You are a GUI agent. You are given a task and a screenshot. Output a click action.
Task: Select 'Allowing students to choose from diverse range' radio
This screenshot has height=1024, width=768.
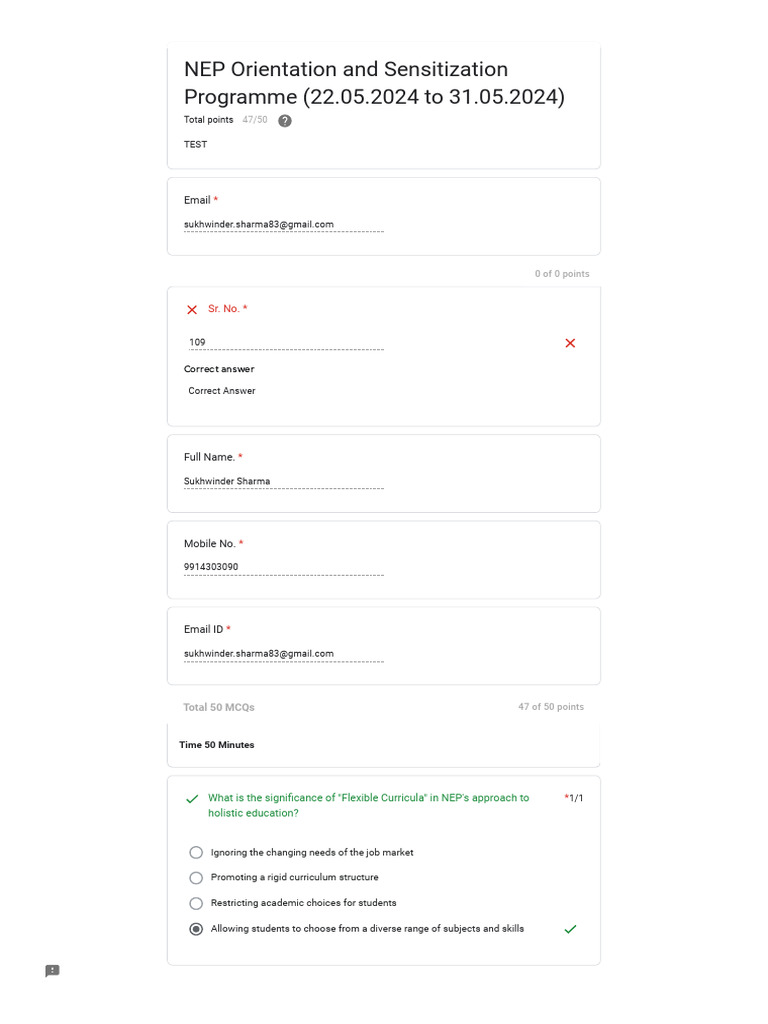coord(196,929)
